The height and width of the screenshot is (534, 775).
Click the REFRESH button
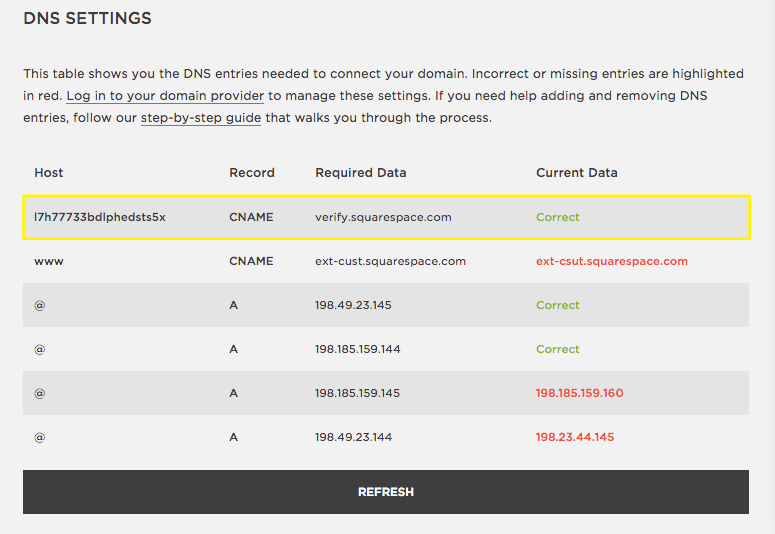[385, 492]
